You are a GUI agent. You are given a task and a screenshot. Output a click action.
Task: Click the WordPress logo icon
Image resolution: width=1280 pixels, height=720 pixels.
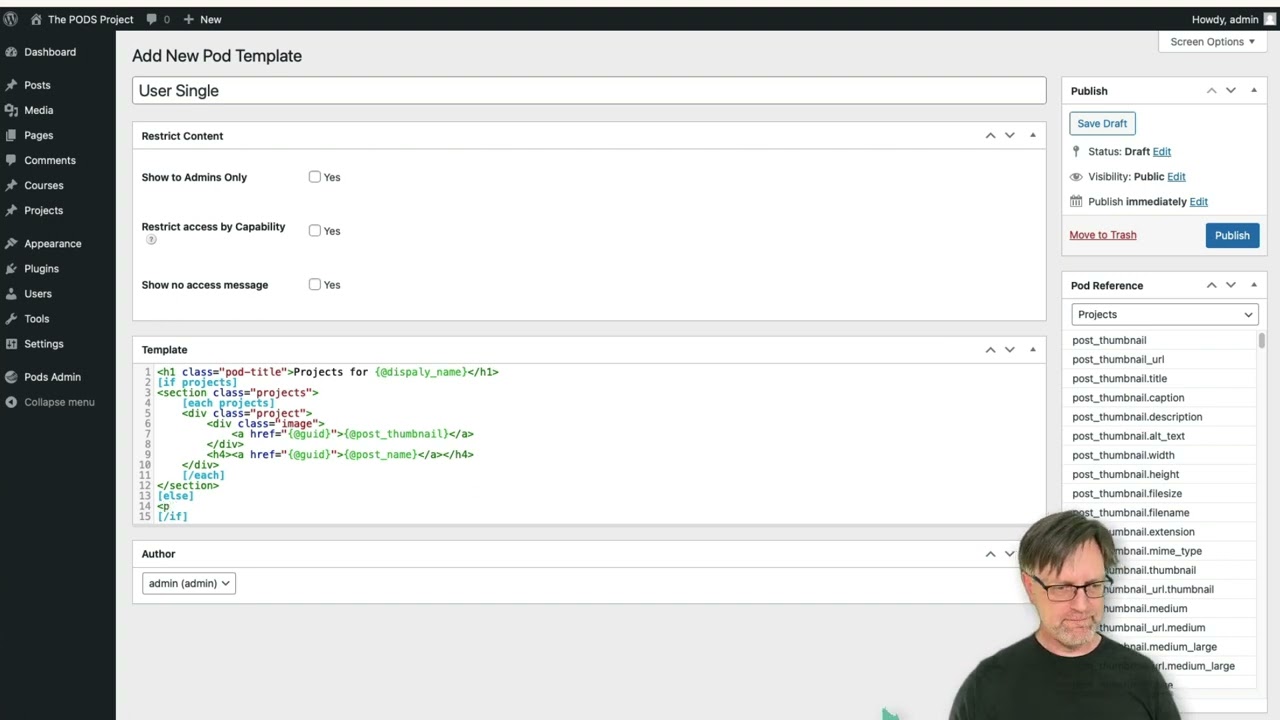coord(10,19)
